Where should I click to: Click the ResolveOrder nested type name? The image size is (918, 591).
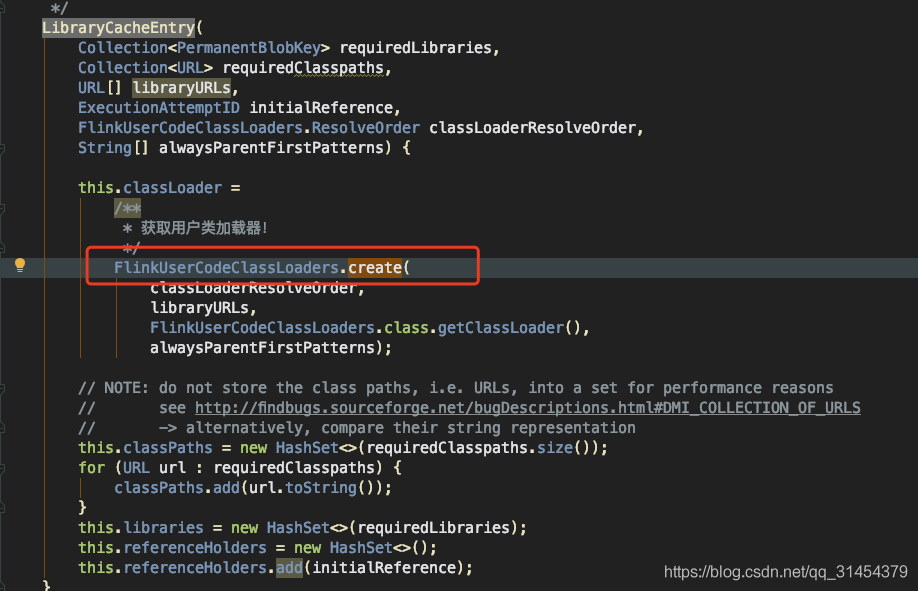[x=365, y=128]
